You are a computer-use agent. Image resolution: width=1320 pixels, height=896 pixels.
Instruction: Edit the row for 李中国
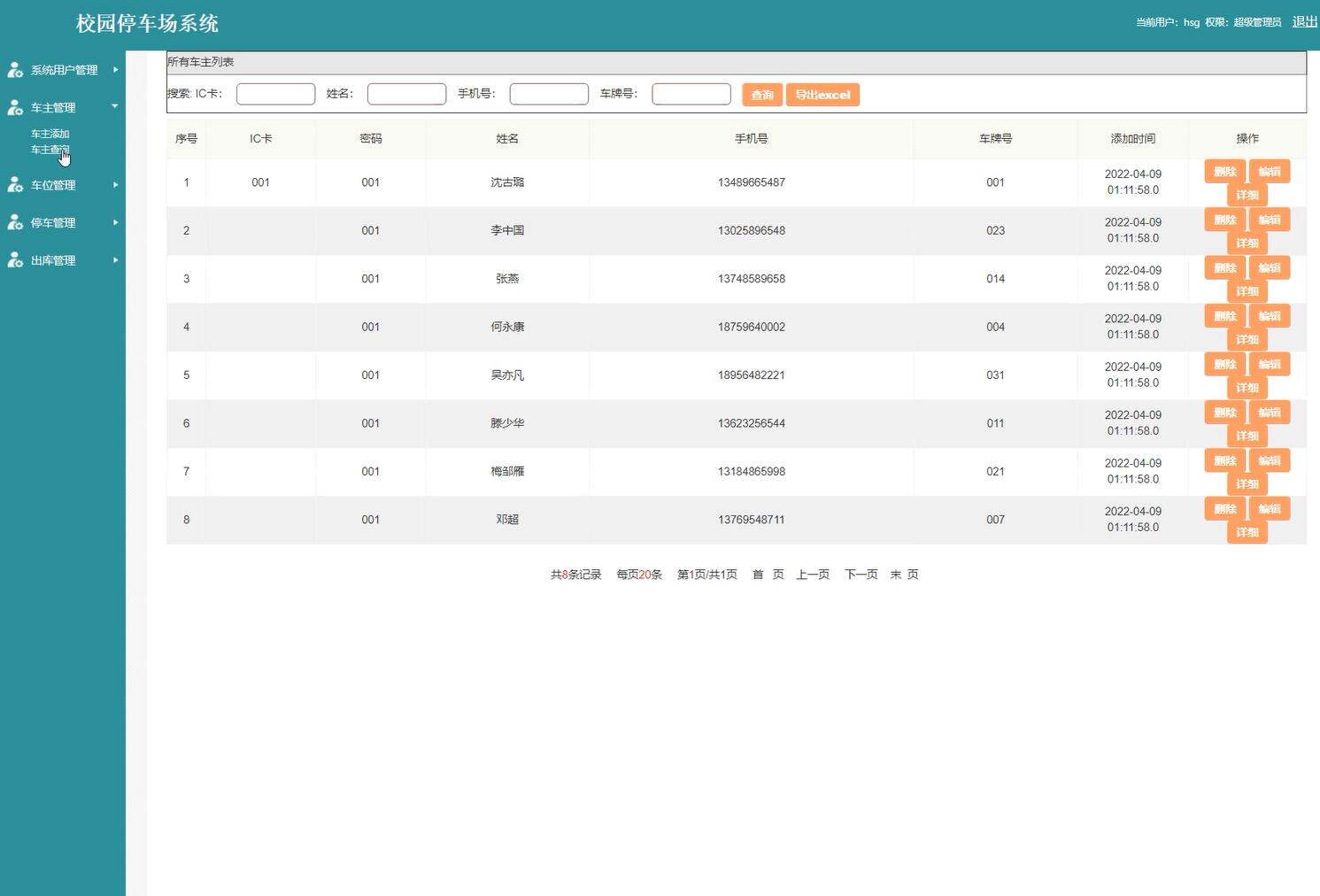[x=1270, y=220]
